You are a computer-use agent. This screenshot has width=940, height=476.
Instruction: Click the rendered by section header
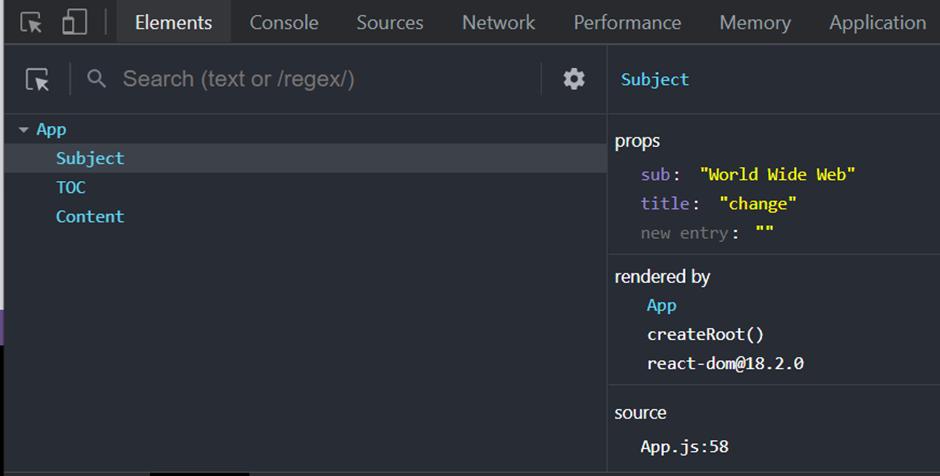click(x=662, y=277)
